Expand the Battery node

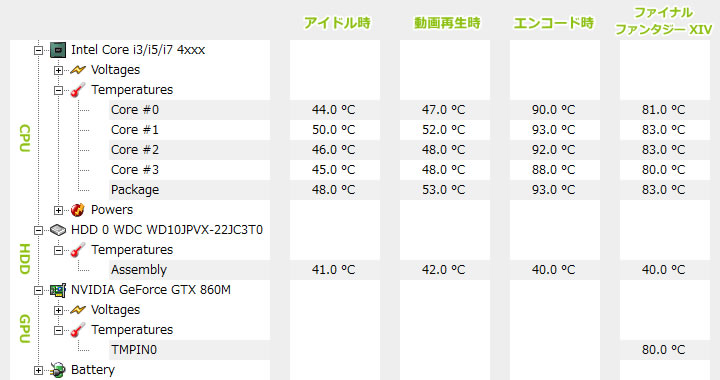(39, 370)
